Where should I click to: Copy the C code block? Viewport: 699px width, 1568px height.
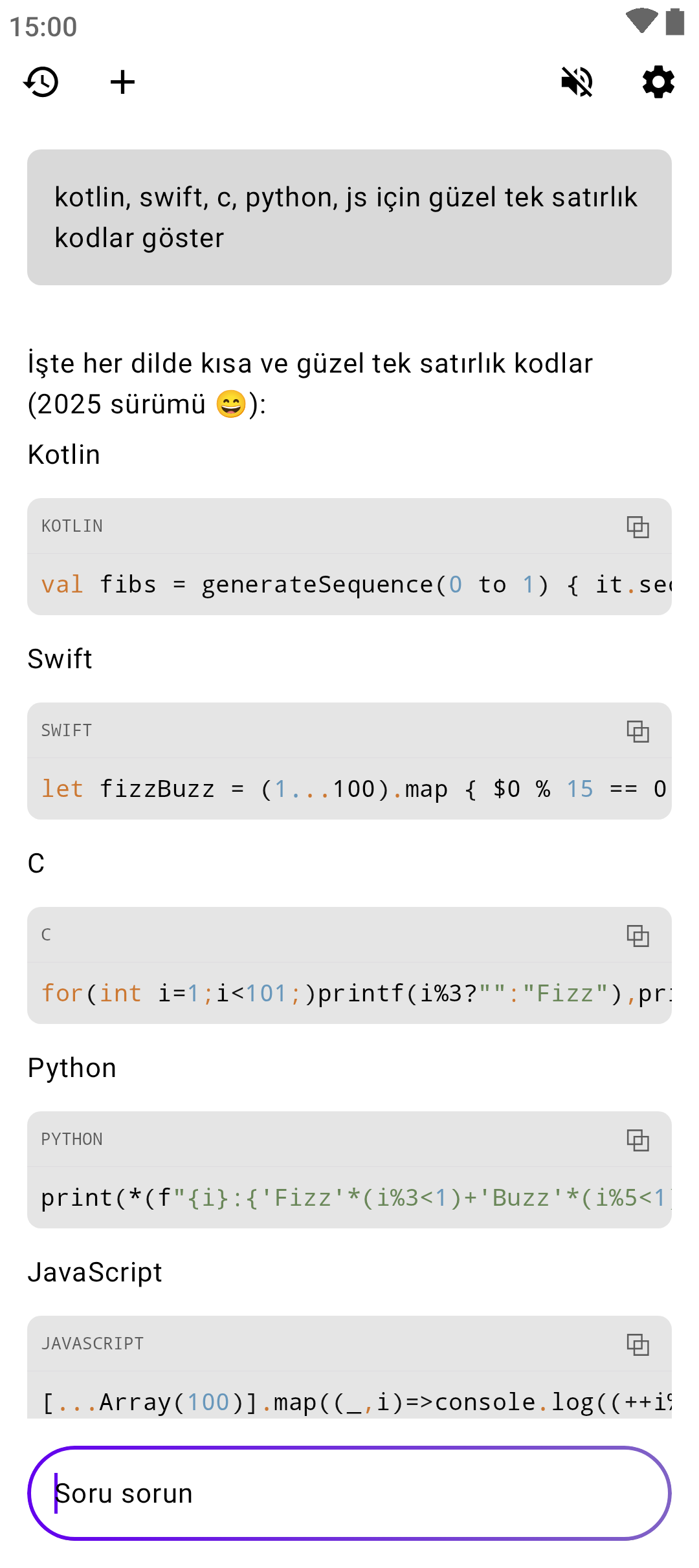coord(638,935)
